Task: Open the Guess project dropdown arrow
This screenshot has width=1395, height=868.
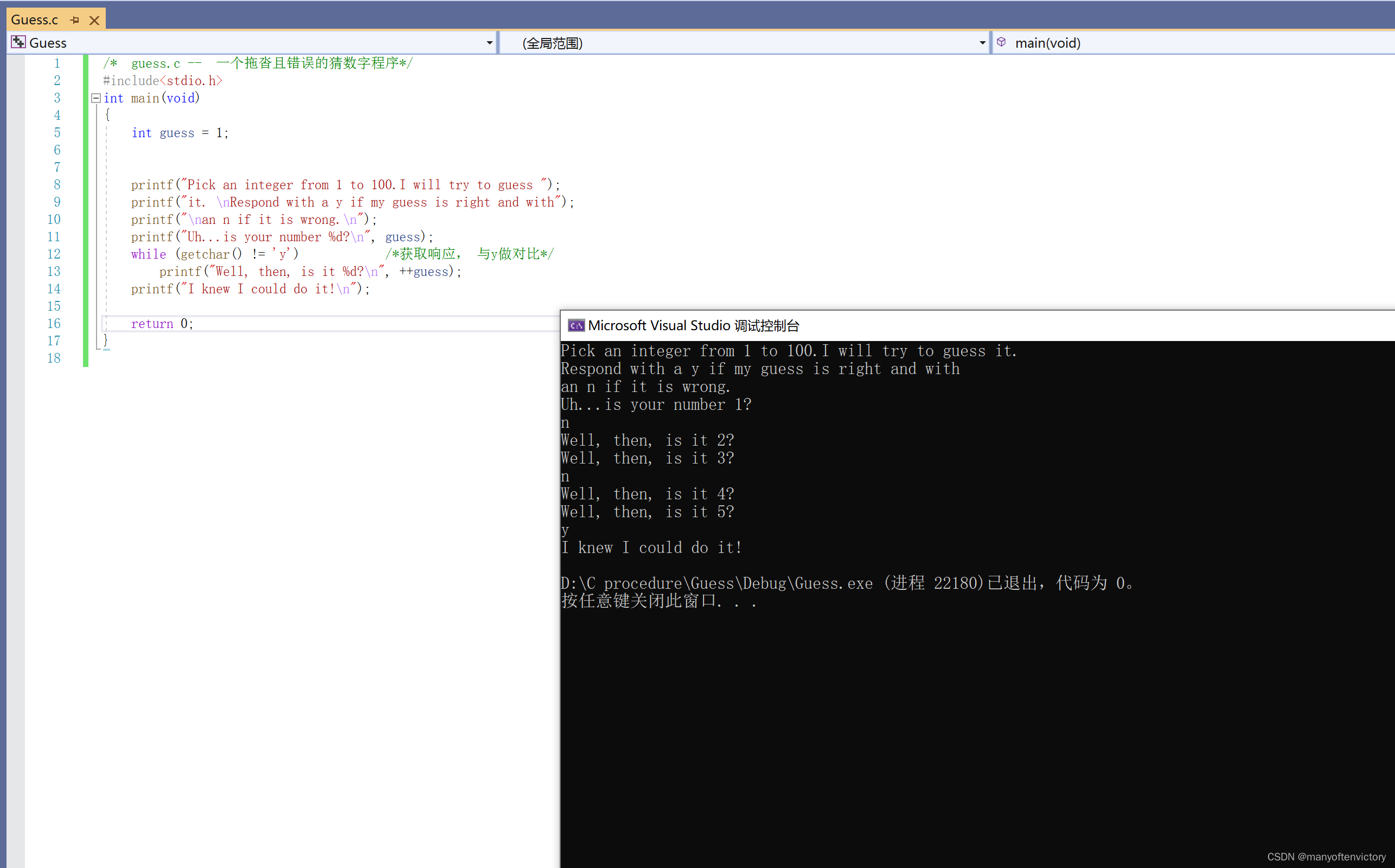Action: point(489,43)
